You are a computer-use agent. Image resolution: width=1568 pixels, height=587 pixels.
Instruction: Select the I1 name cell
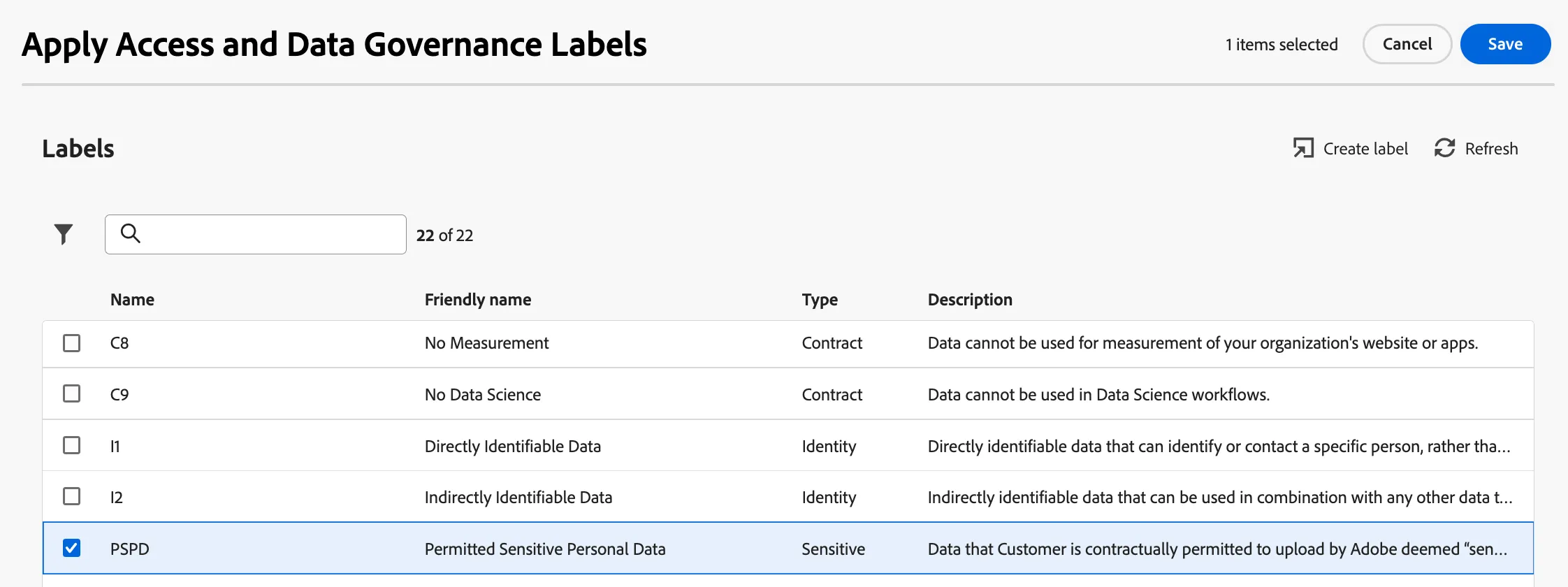[115, 447]
